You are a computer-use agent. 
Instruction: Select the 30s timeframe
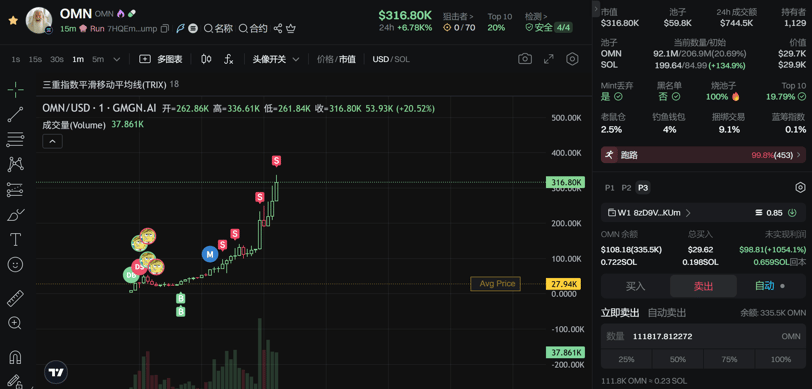(x=56, y=60)
